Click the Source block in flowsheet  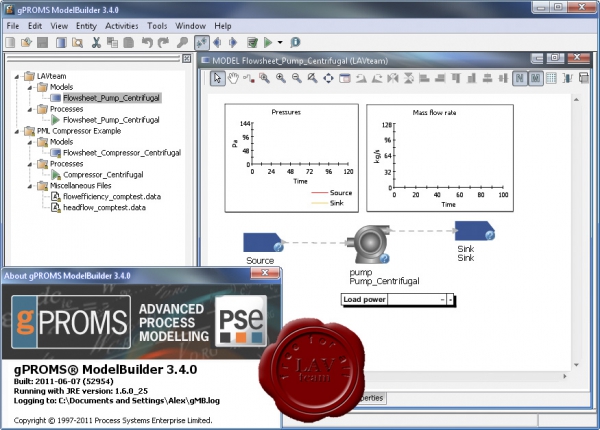coord(262,243)
